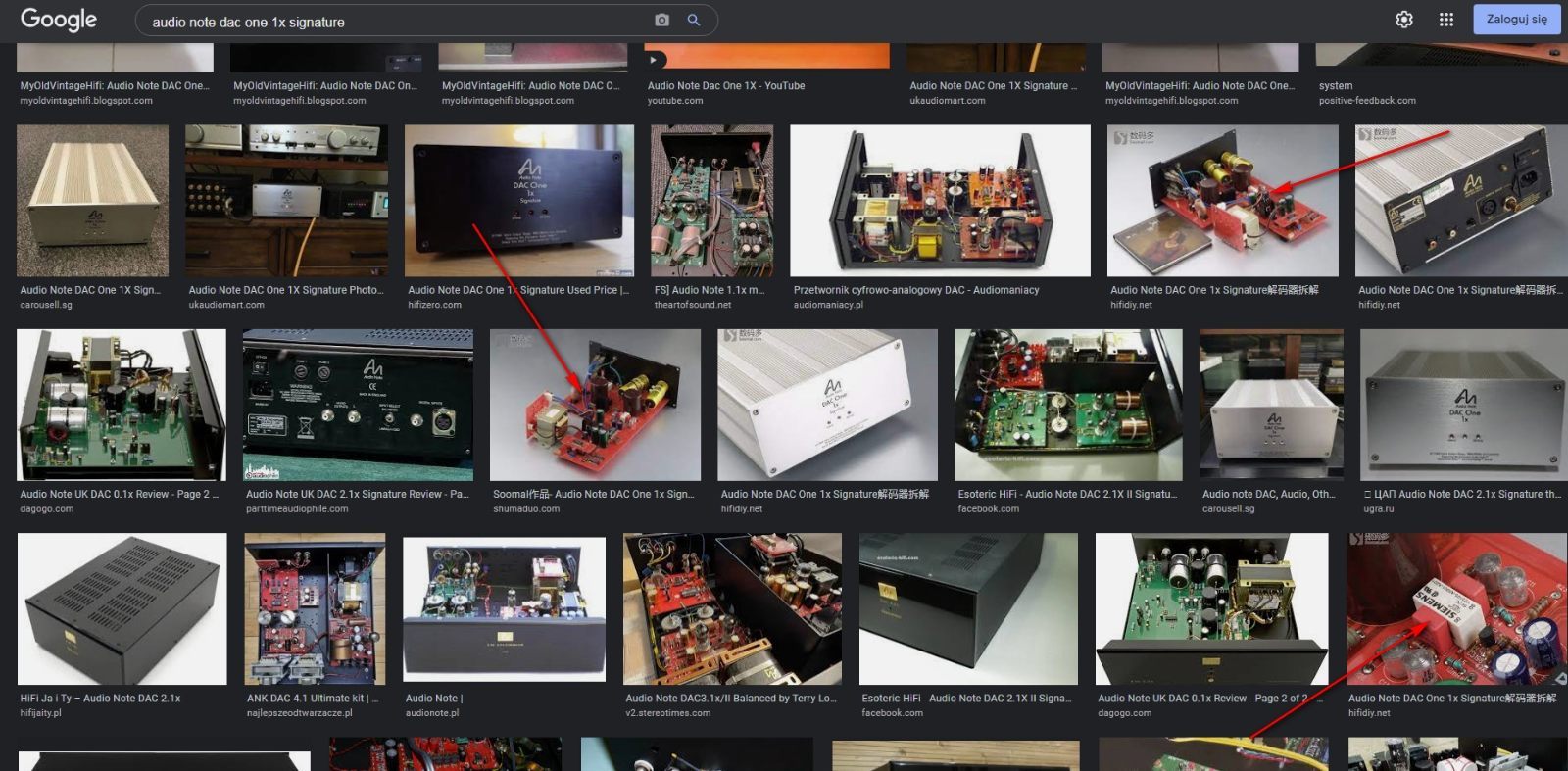Open ANK DAC 4.1 Ultimate kit image
Image resolution: width=1568 pixels, height=771 pixels.
tap(315, 608)
